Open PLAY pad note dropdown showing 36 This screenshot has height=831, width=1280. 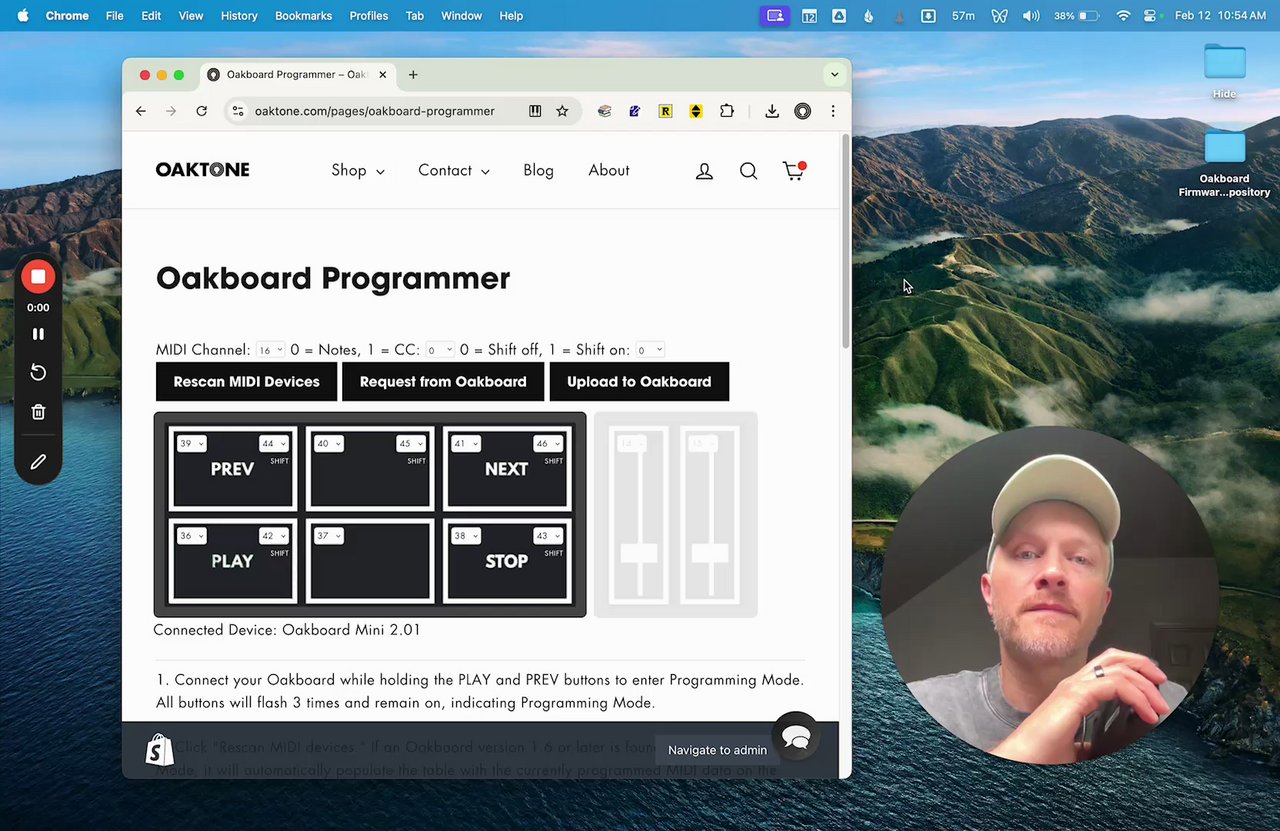(191, 536)
